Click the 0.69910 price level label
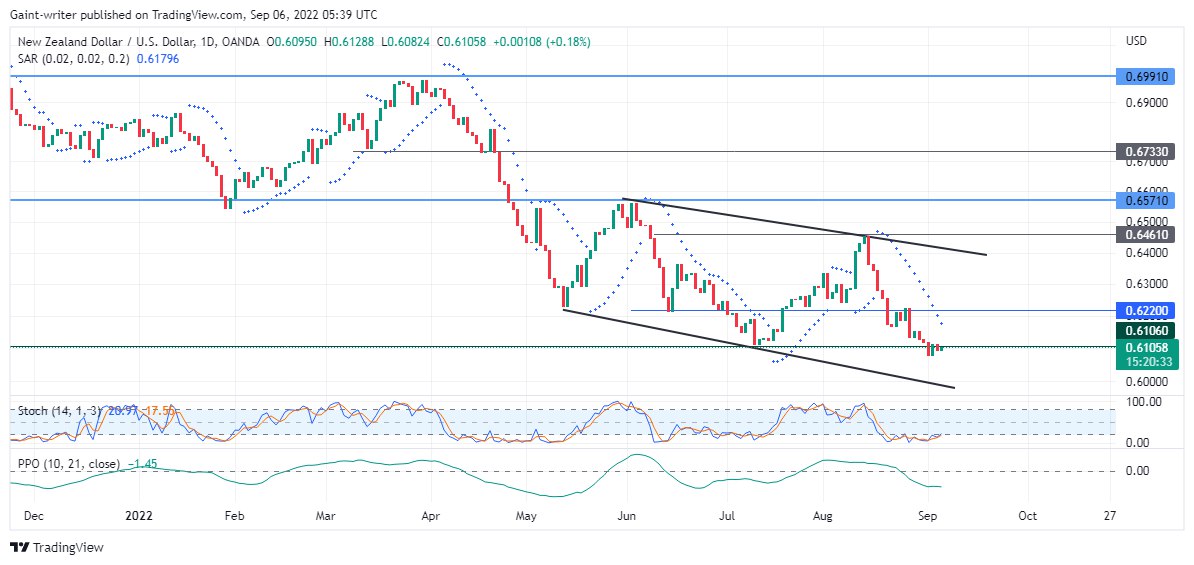 coord(1146,76)
